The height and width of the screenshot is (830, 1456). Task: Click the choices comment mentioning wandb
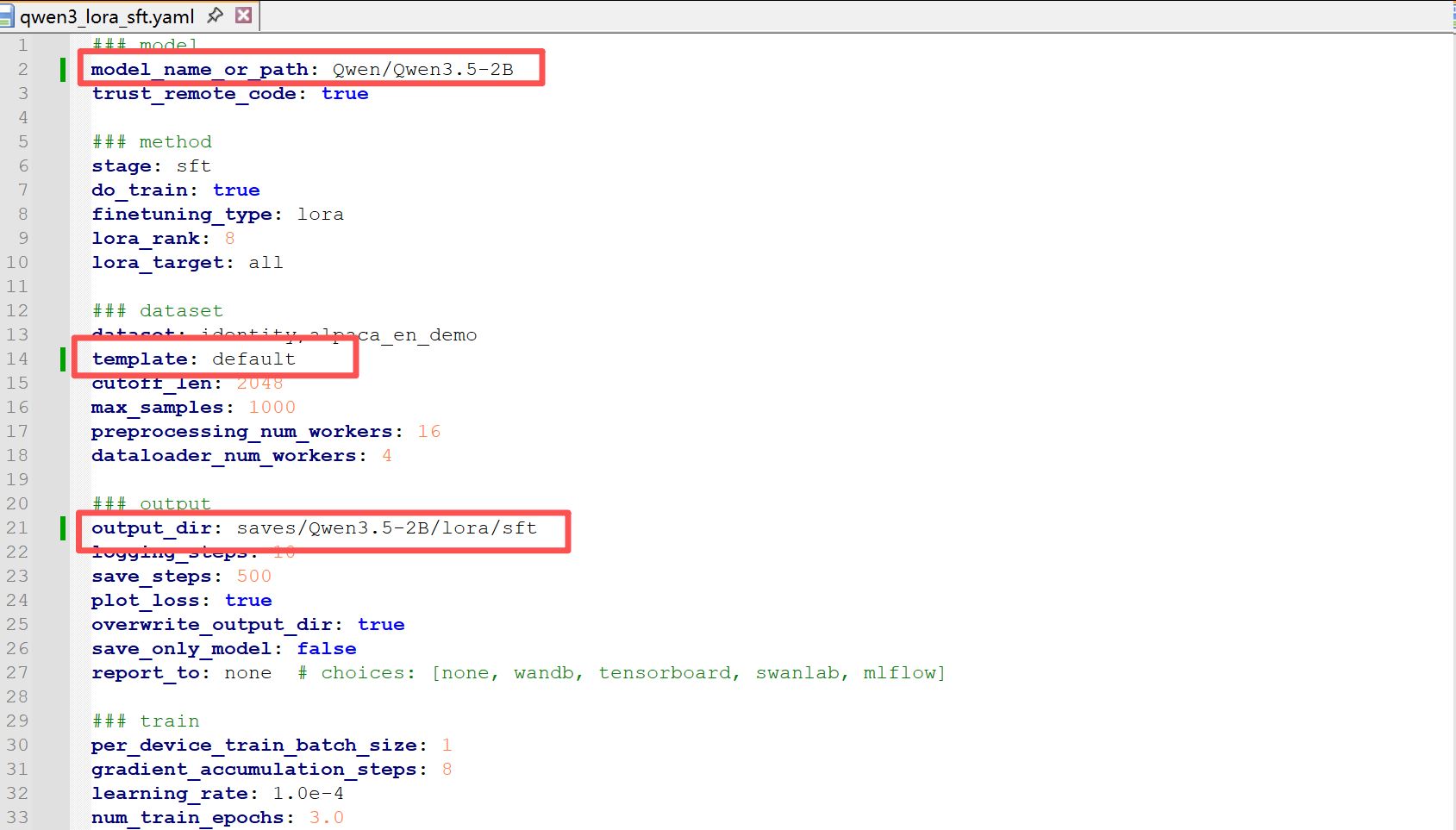coord(622,673)
